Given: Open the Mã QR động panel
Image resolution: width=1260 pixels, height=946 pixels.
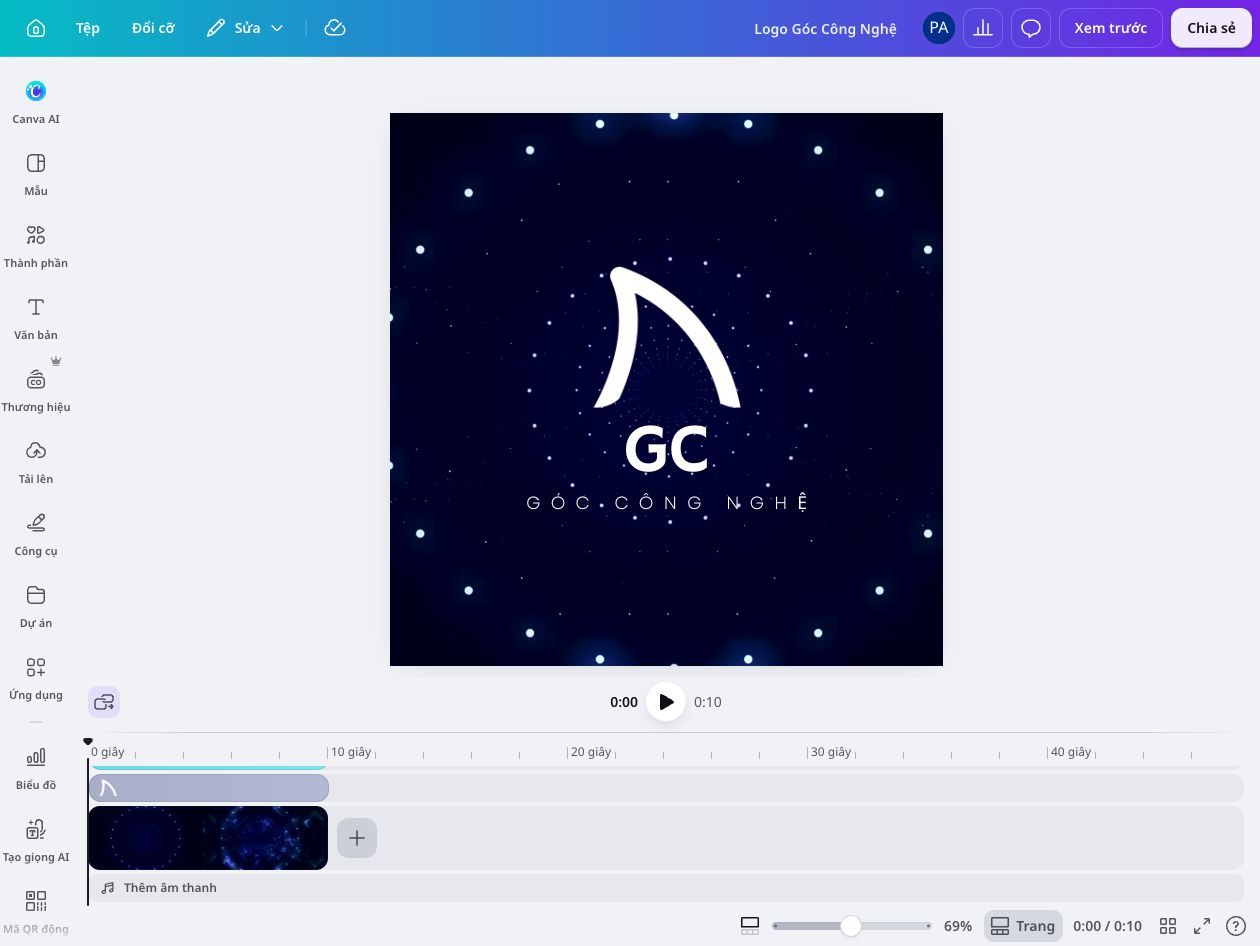Looking at the screenshot, I should click(x=36, y=912).
